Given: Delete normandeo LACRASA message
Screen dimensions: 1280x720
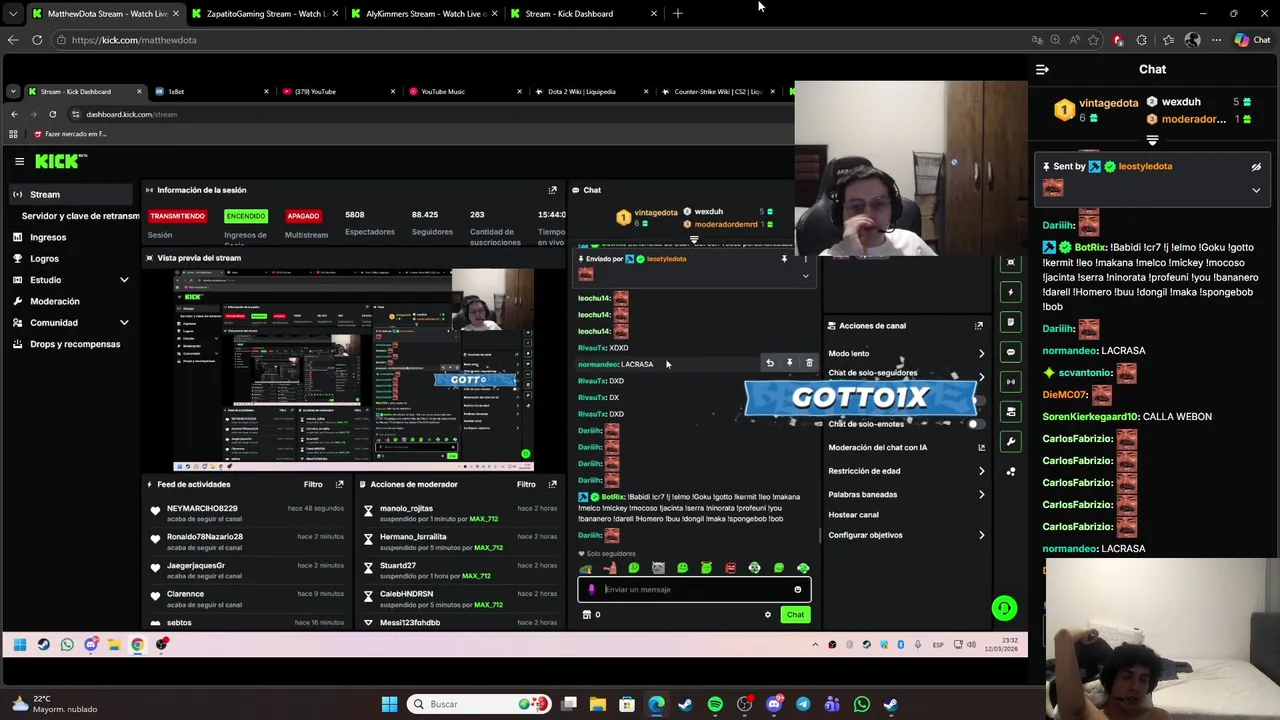Looking at the screenshot, I should pyautogui.click(x=809, y=363).
